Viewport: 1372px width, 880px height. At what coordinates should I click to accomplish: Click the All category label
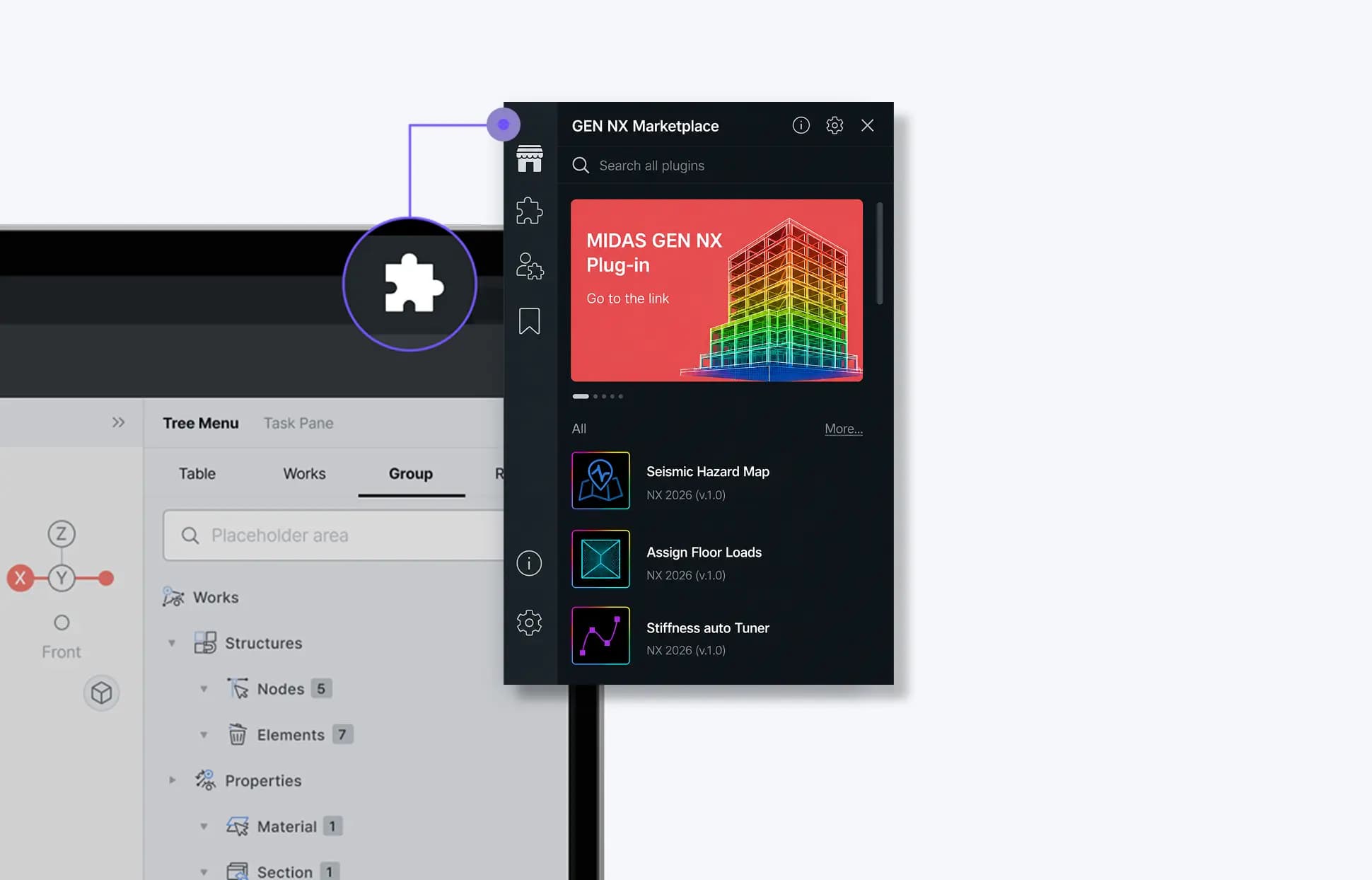click(579, 429)
